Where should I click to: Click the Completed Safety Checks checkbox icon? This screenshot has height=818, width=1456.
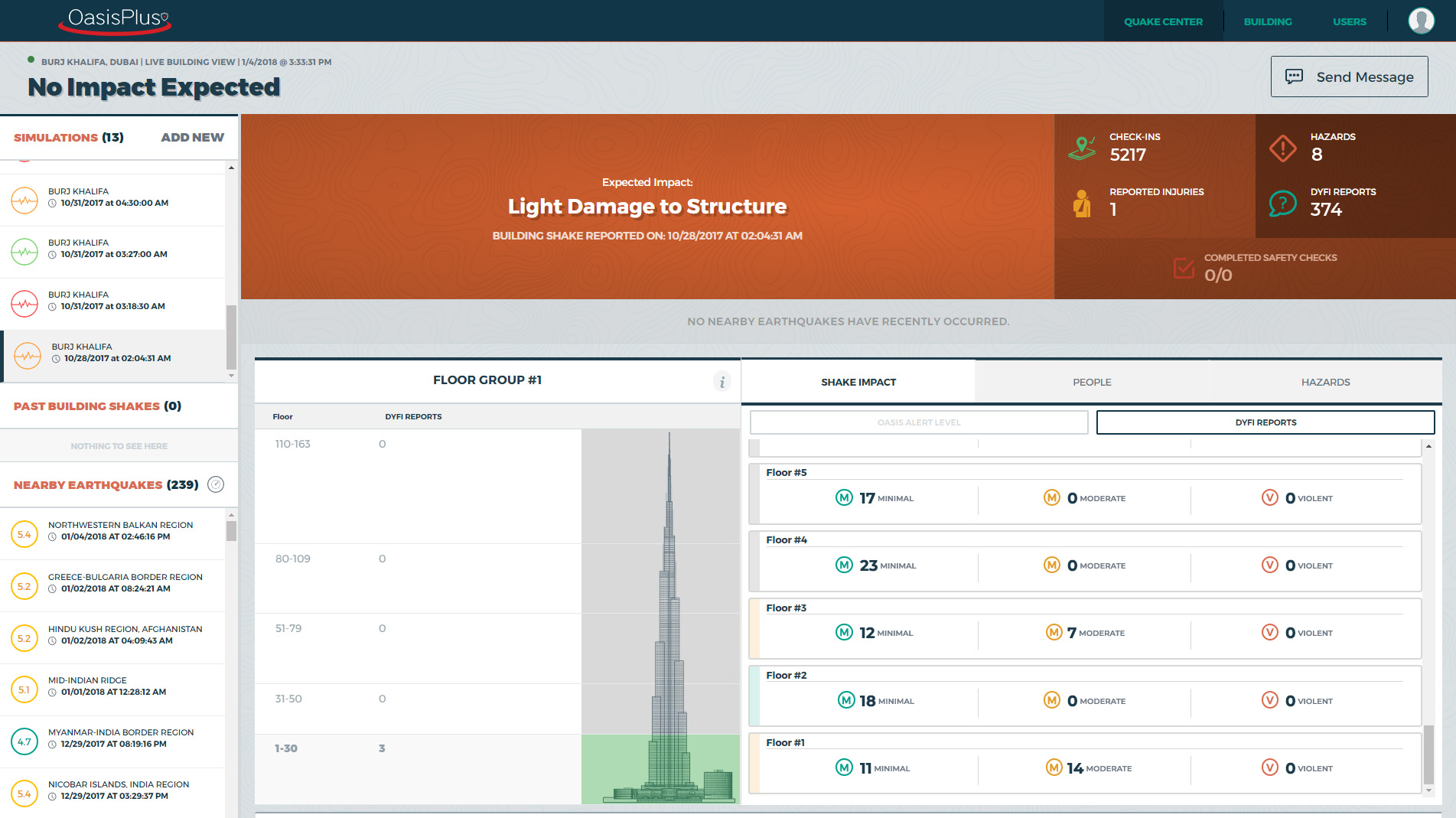[x=1183, y=268]
